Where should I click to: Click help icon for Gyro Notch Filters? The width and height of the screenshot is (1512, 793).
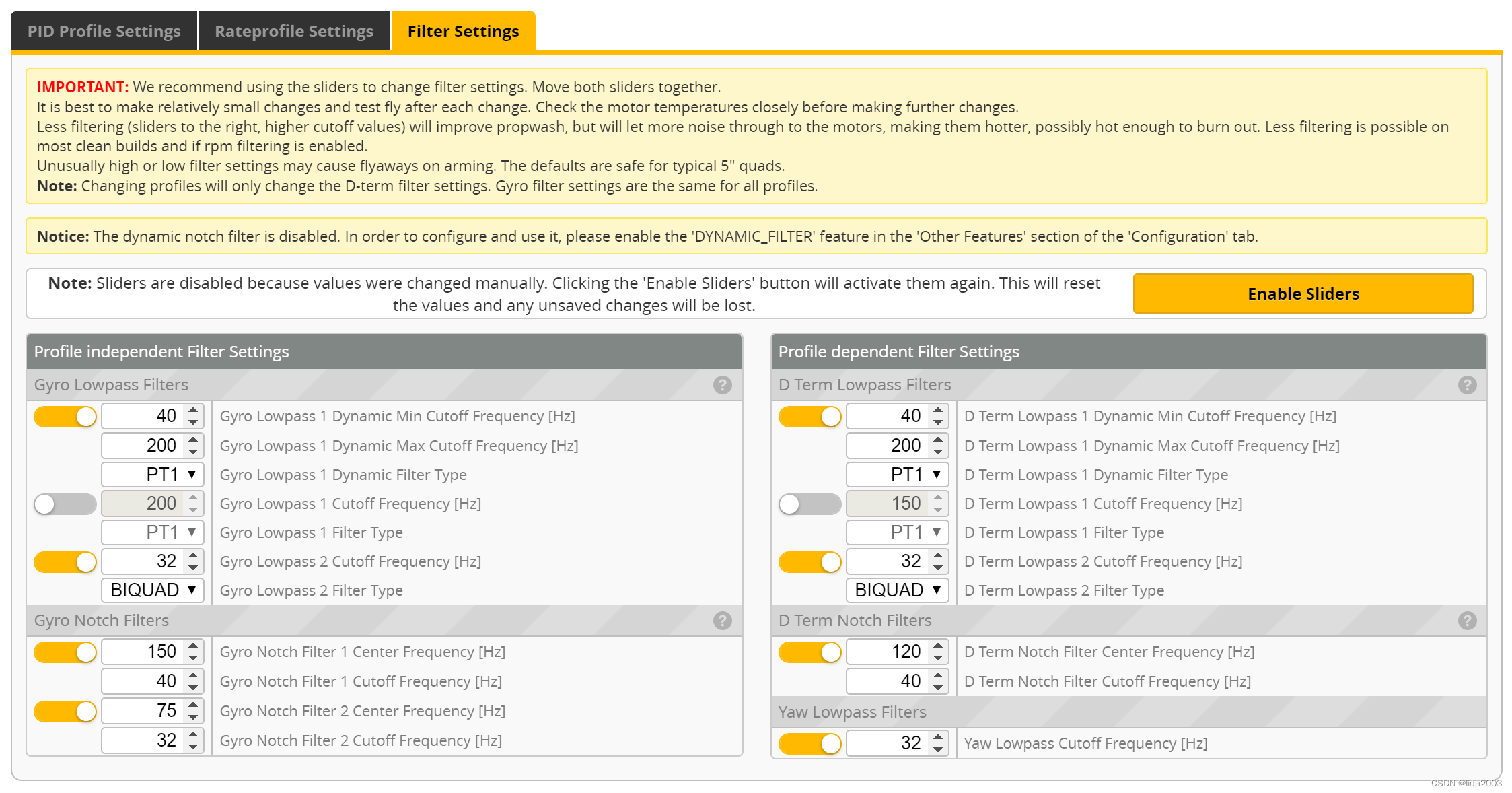722,621
